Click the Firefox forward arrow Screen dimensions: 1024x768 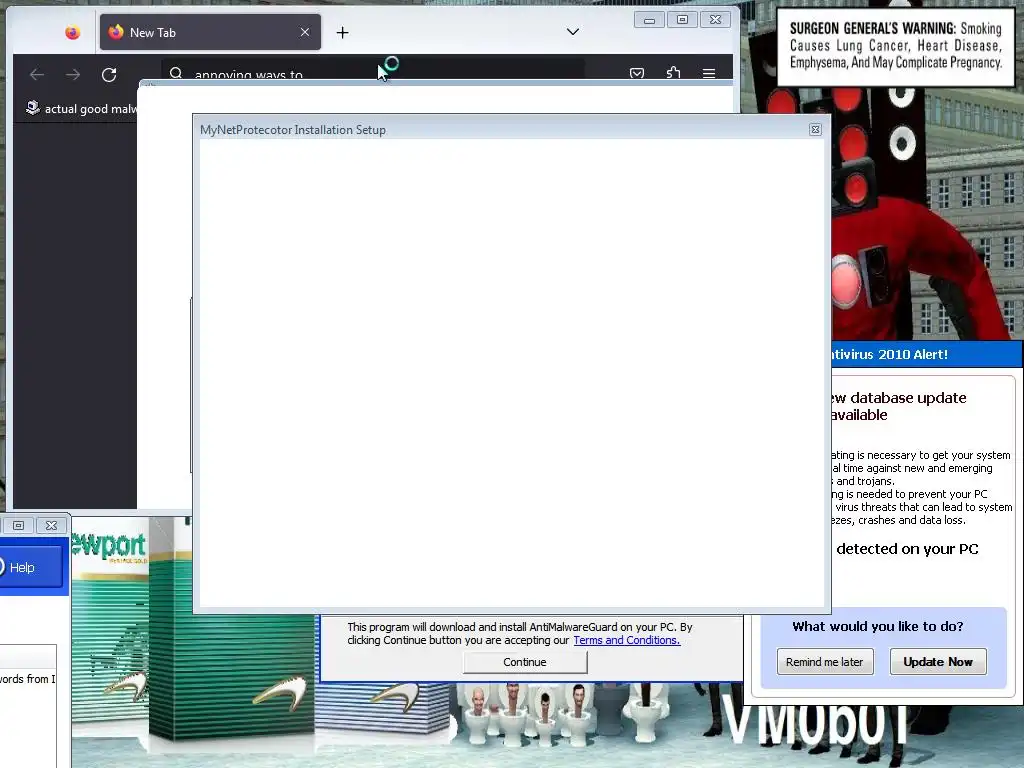pyautogui.click(x=72, y=74)
